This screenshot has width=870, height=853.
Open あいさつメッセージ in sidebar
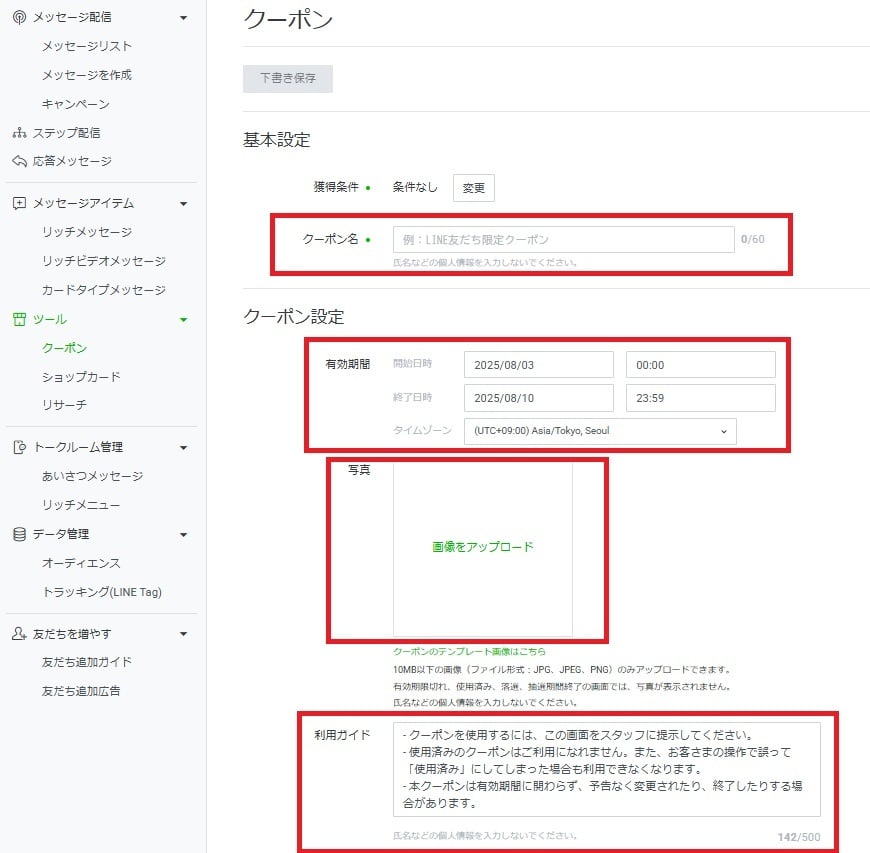click(93, 476)
